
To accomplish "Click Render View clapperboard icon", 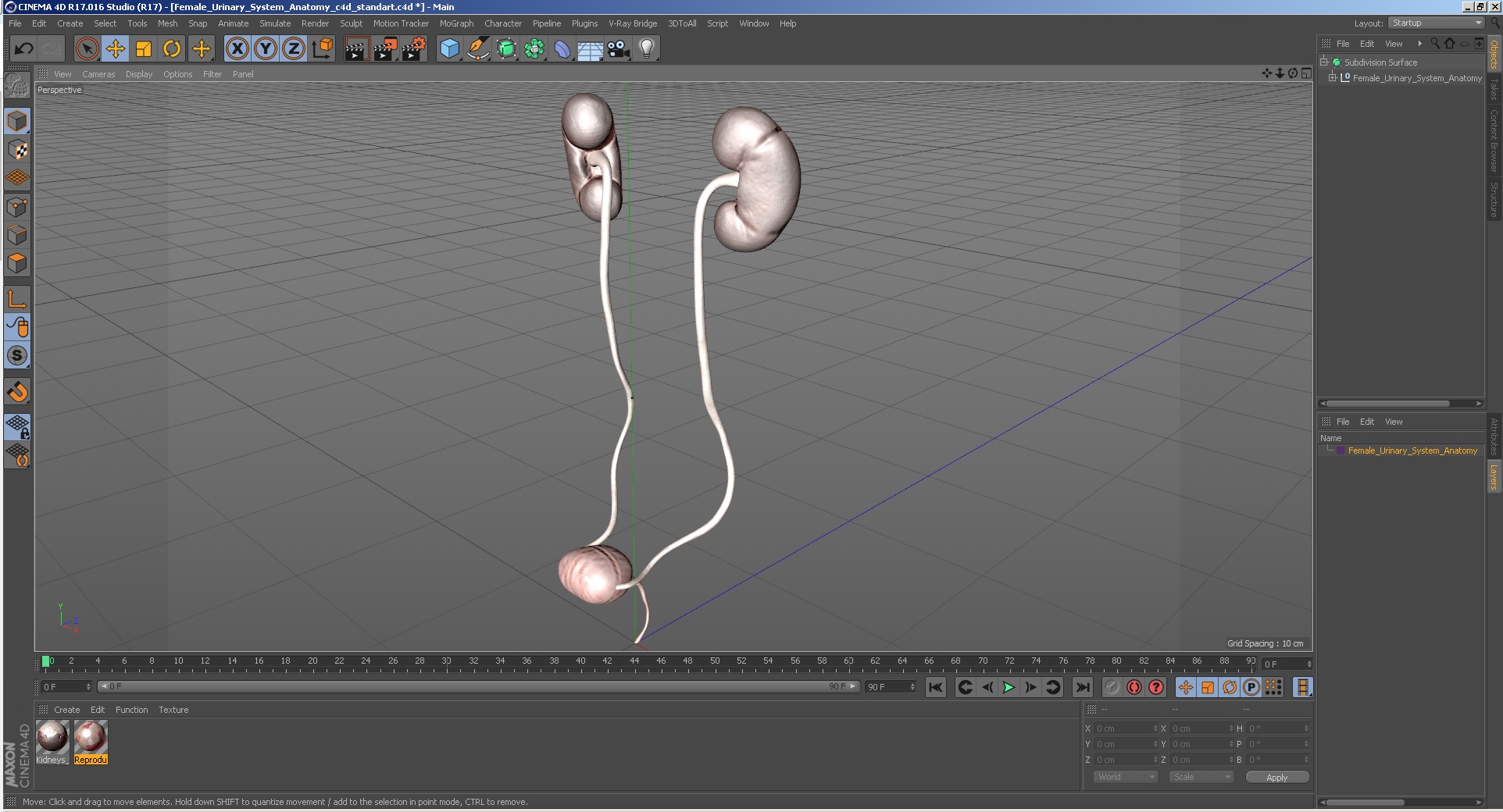I will pyautogui.click(x=356, y=49).
